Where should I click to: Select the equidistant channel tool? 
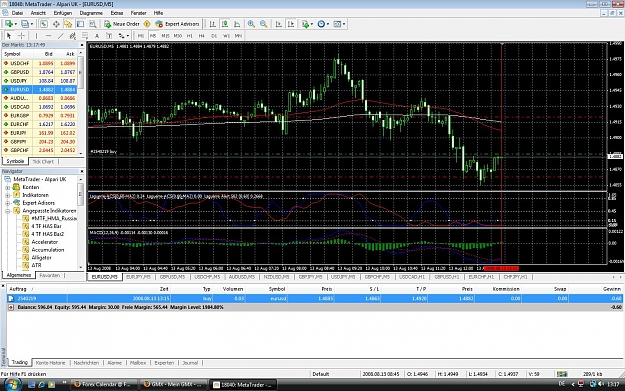point(73,36)
